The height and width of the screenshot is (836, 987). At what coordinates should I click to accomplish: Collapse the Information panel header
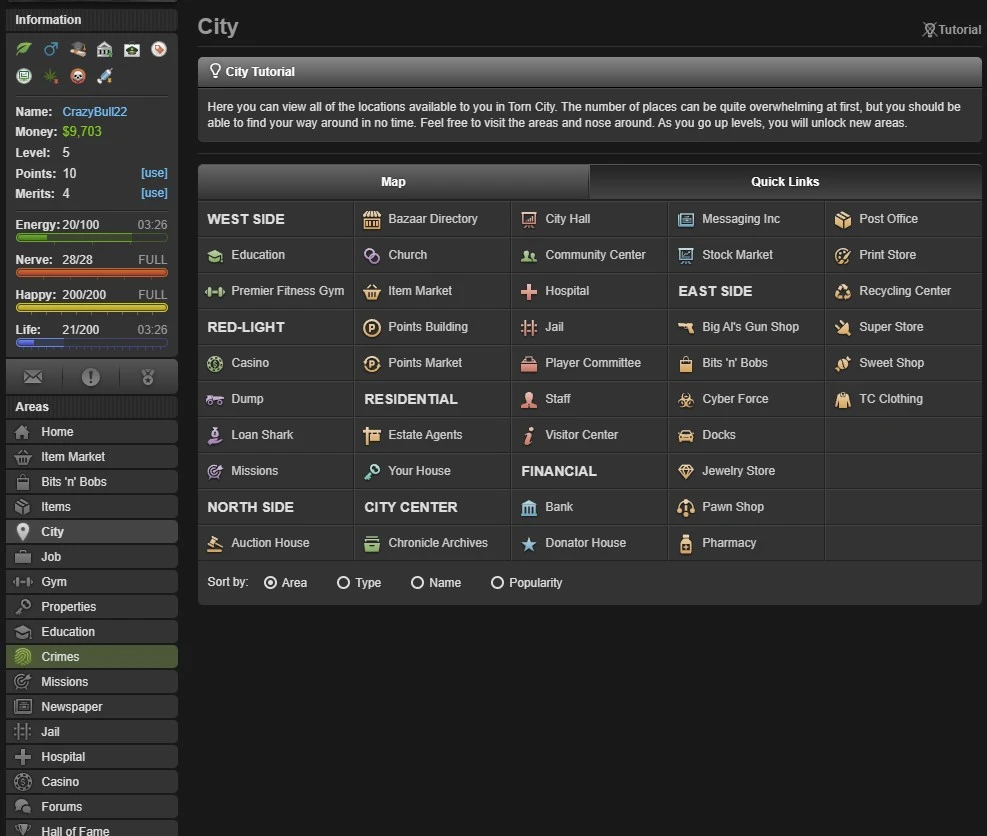click(x=89, y=20)
